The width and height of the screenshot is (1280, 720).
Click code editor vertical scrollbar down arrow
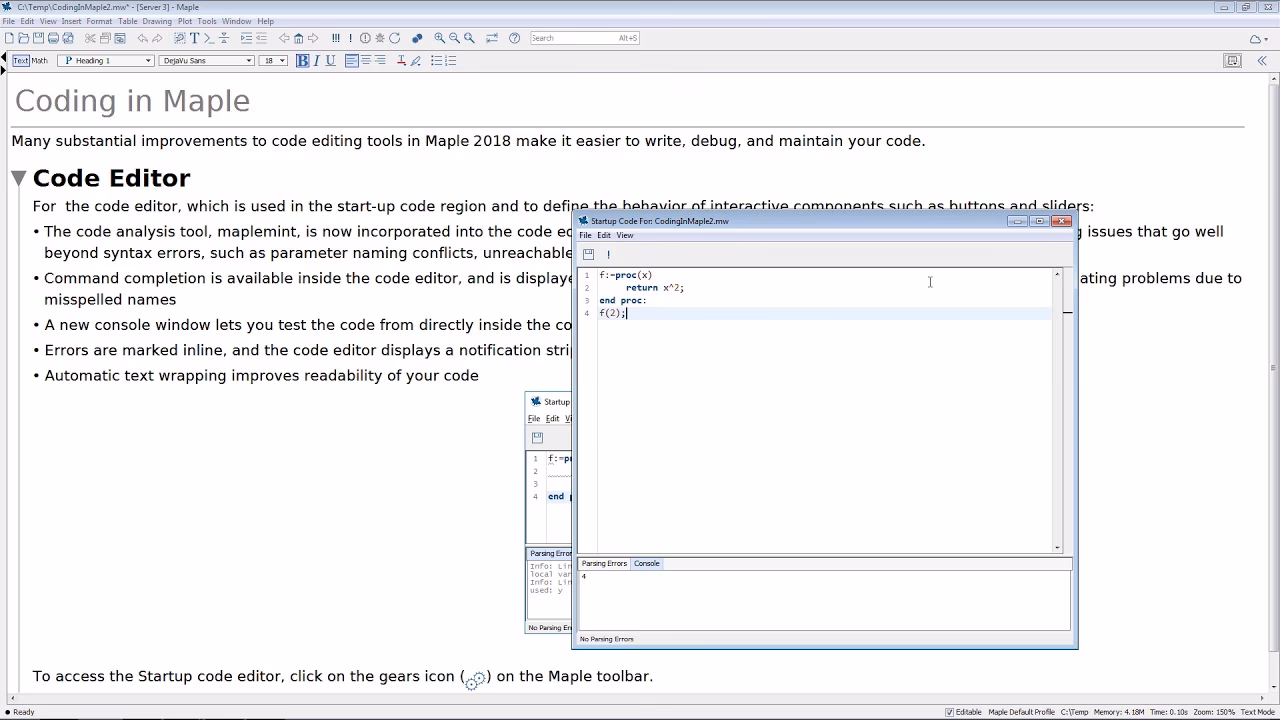[1057, 548]
